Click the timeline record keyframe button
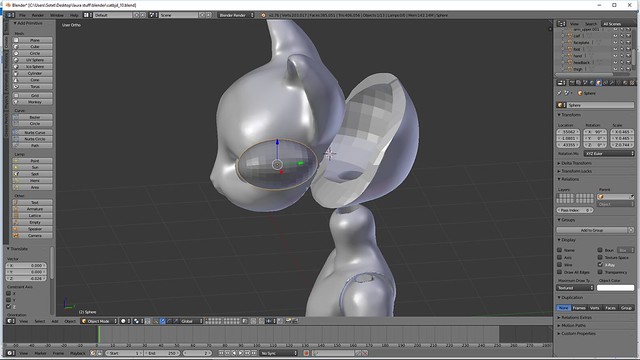 (306, 353)
